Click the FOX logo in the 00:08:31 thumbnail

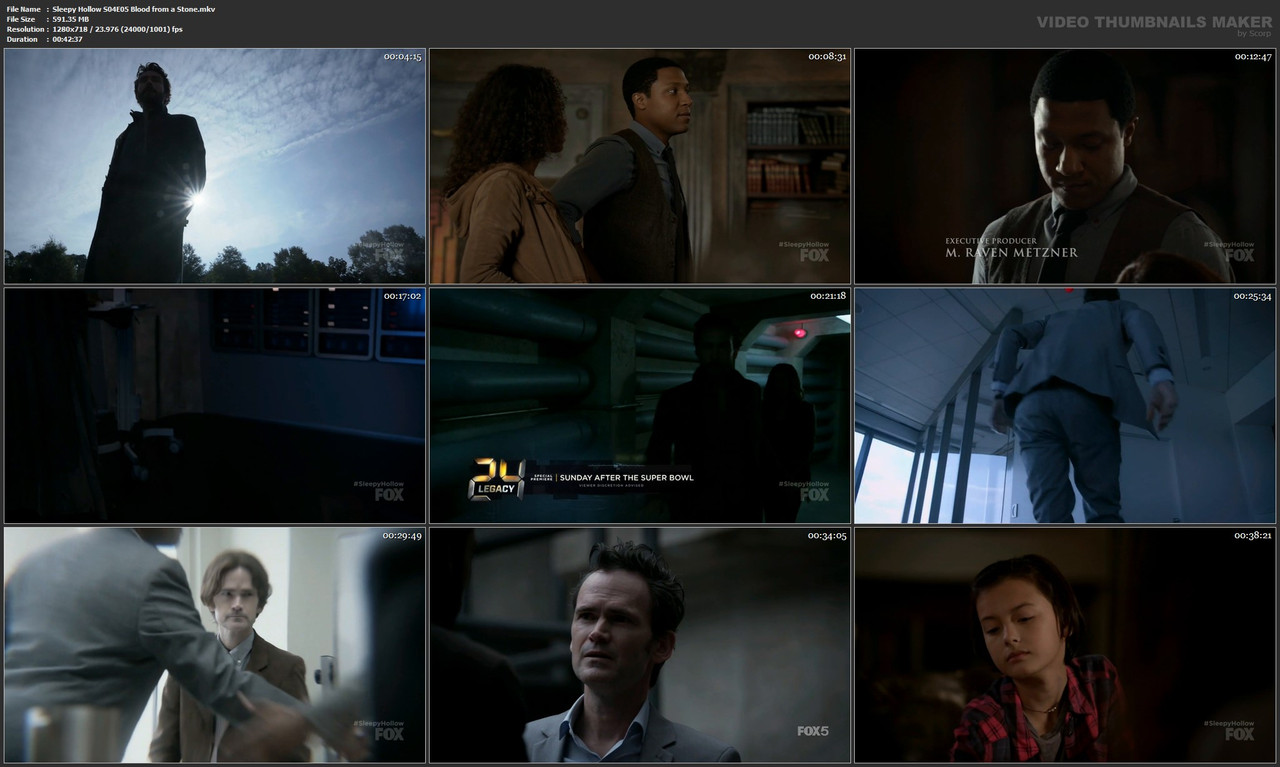click(814, 255)
